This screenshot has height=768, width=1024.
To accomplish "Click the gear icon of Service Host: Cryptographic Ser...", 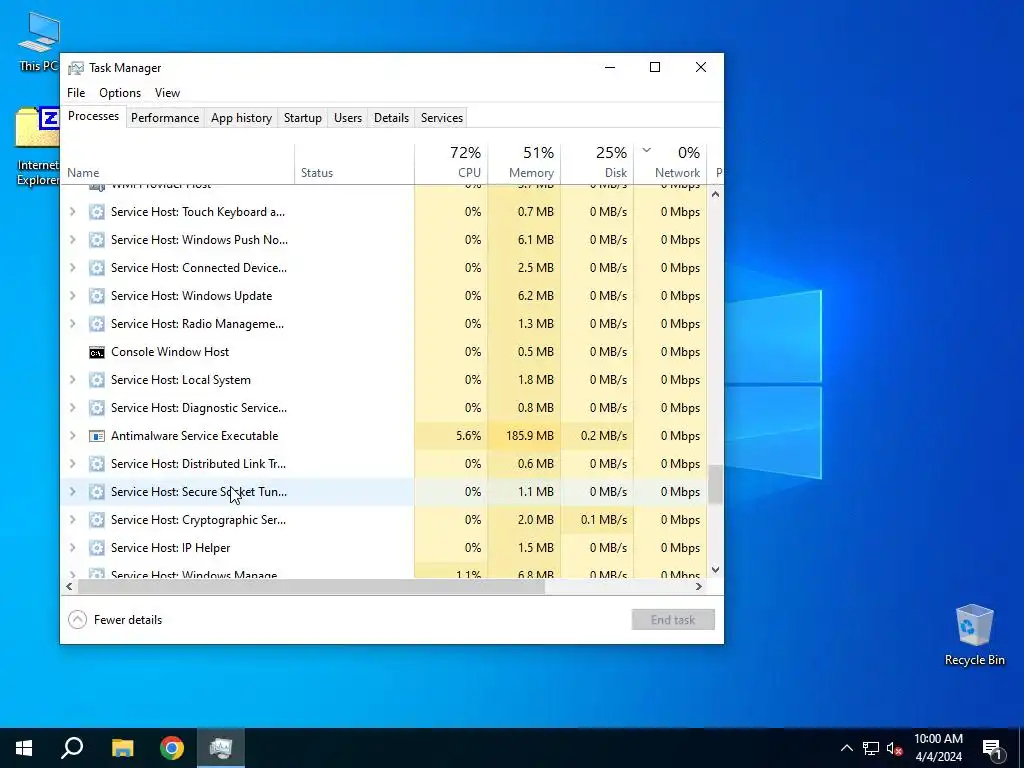I will point(97,520).
